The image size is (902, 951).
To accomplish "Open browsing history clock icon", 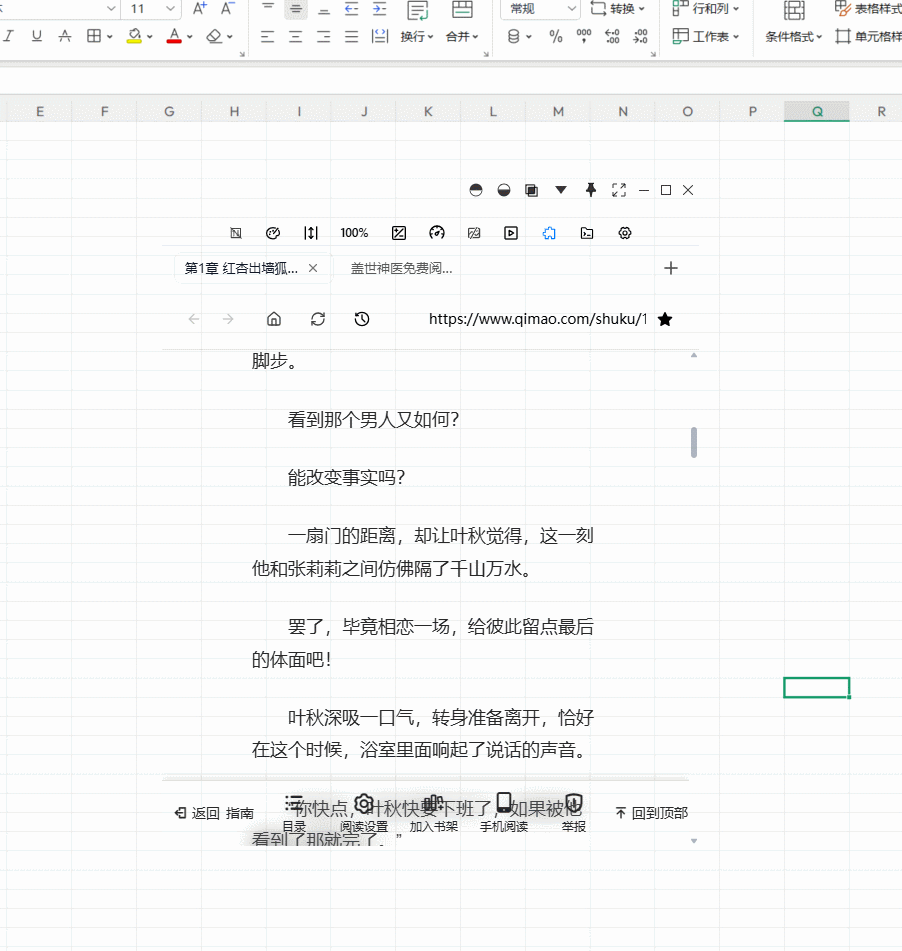I will (362, 319).
